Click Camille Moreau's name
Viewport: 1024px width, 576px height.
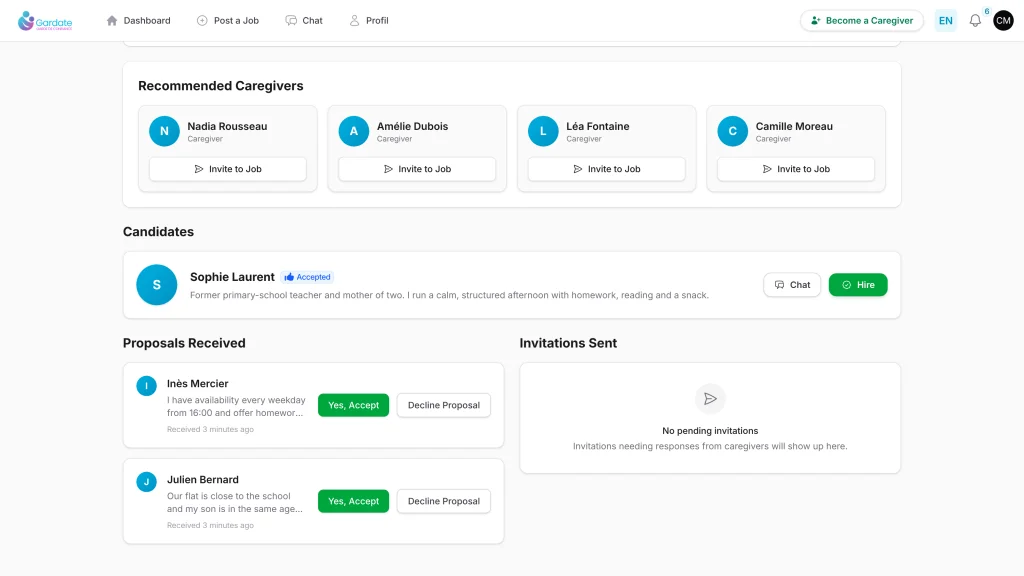[x=794, y=127]
